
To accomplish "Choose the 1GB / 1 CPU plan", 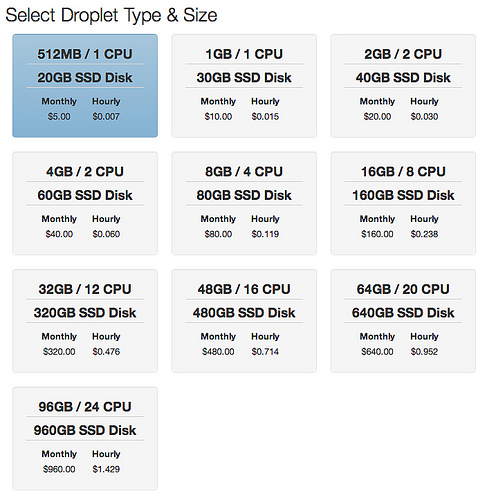I will 244,86.
